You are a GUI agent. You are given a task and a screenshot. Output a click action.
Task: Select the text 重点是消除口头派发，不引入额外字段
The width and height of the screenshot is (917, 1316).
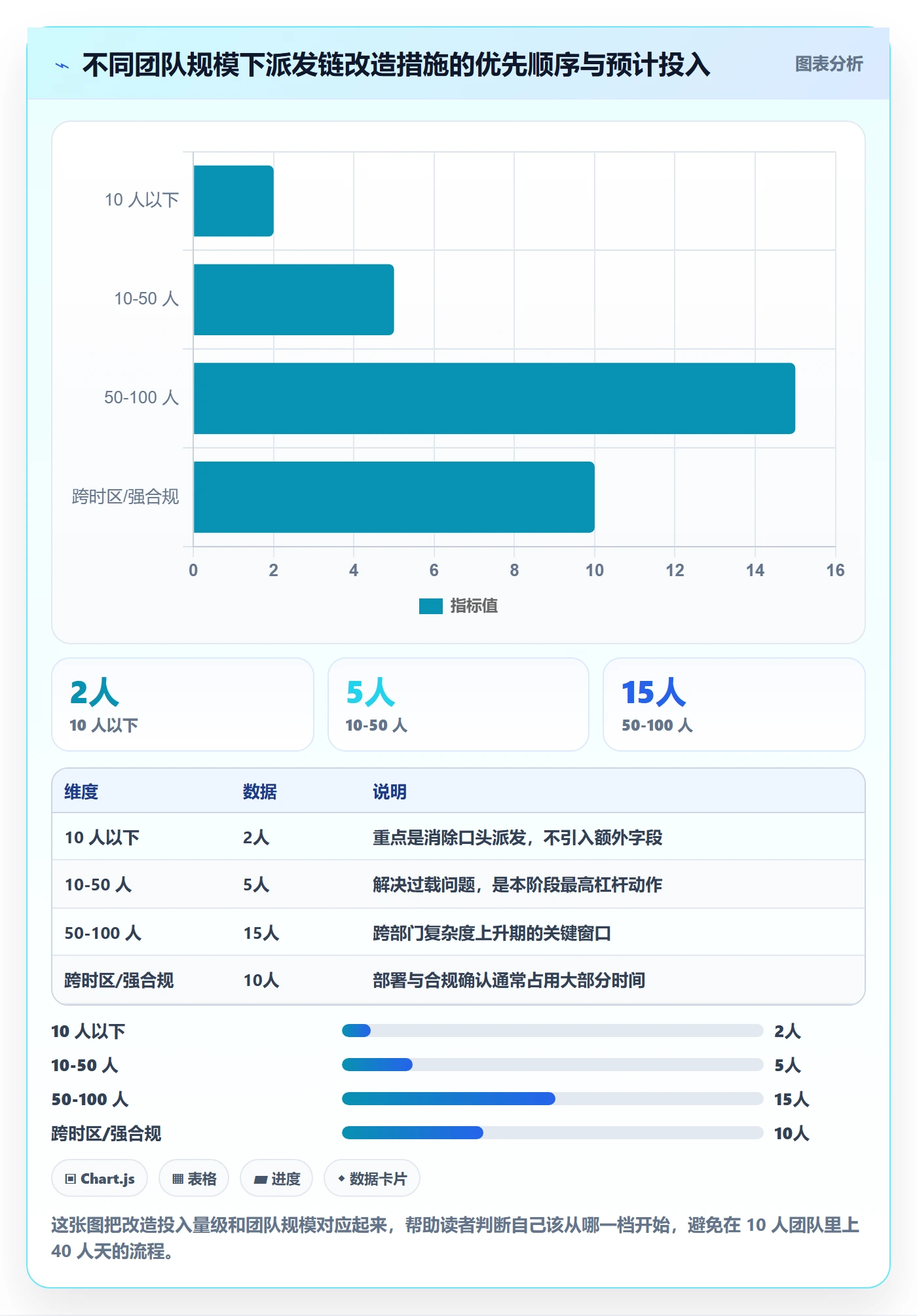pos(517,837)
